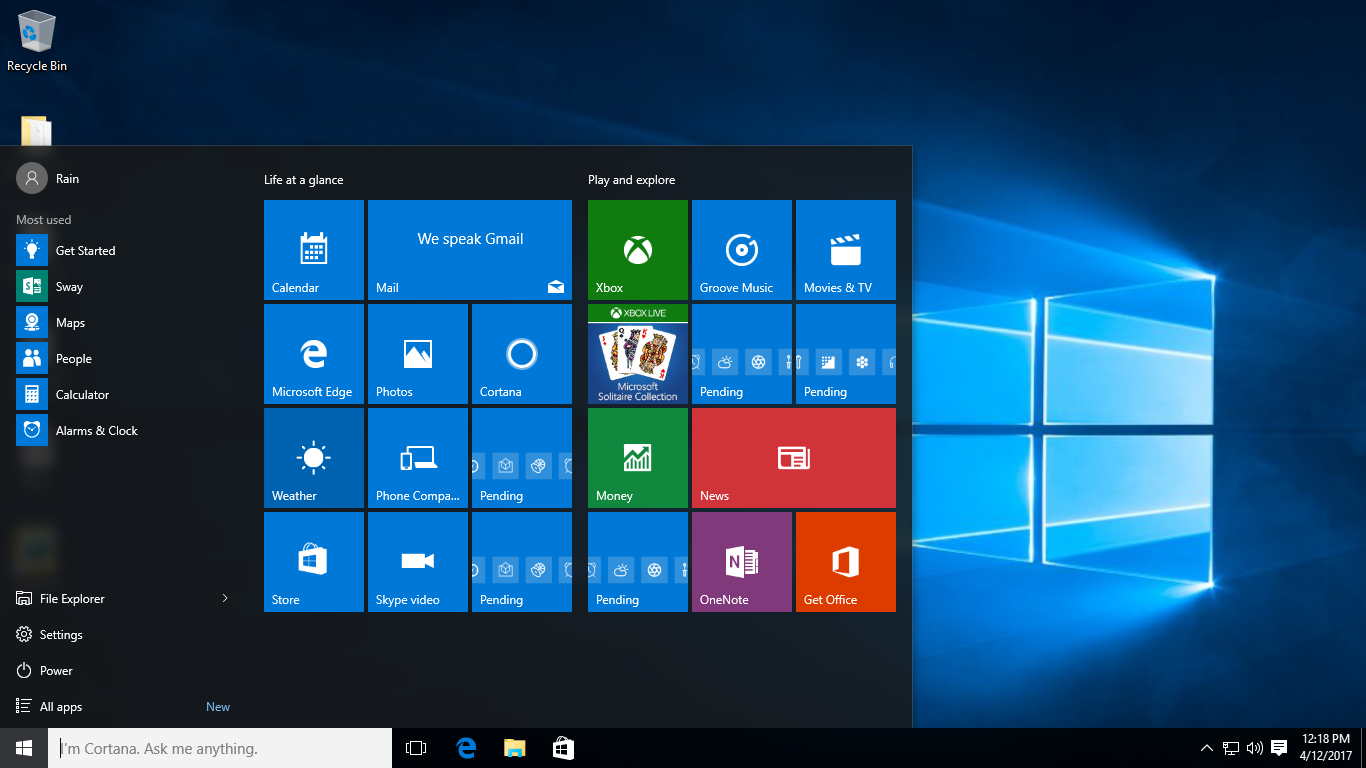1366x768 pixels.
Task: Click the Life at a glance group header
Action: pos(303,180)
